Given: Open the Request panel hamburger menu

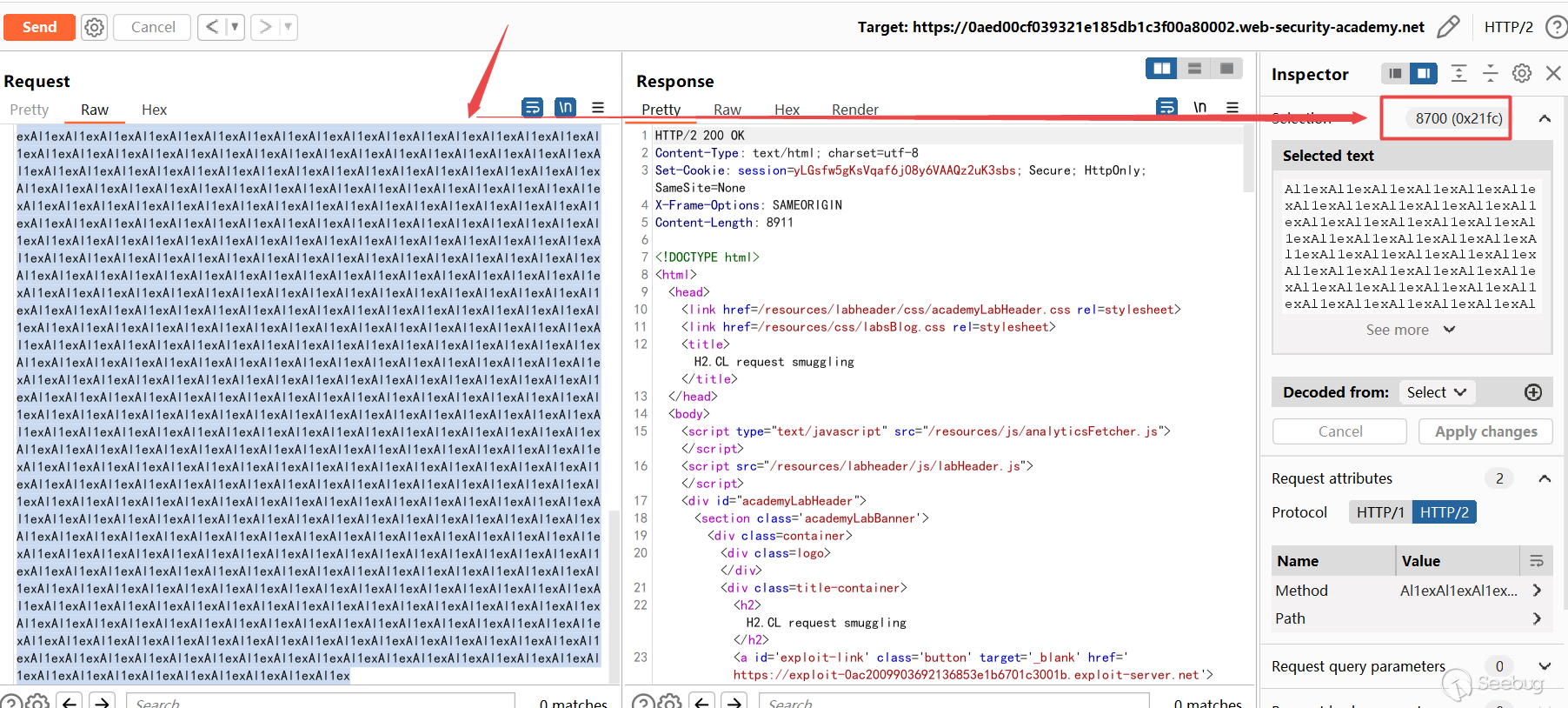Looking at the screenshot, I should click(x=598, y=107).
